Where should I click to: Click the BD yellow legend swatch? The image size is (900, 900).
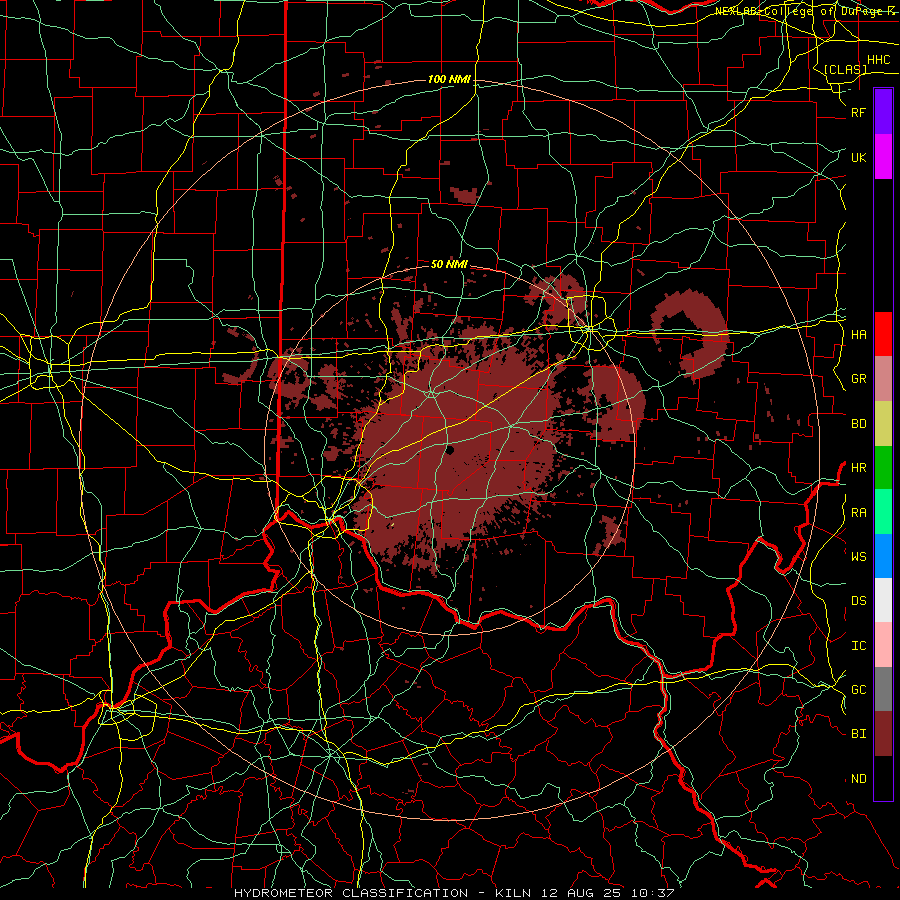[883, 424]
